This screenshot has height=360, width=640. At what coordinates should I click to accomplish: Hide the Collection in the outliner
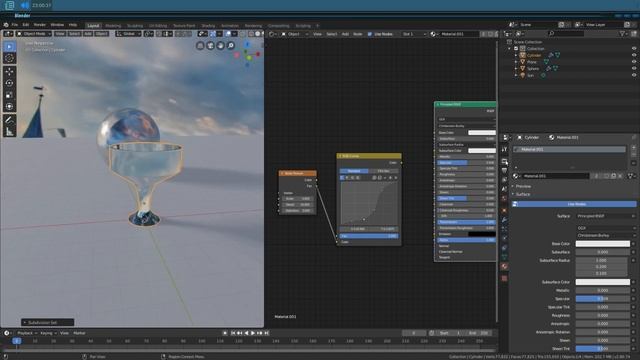pyautogui.click(x=634, y=49)
